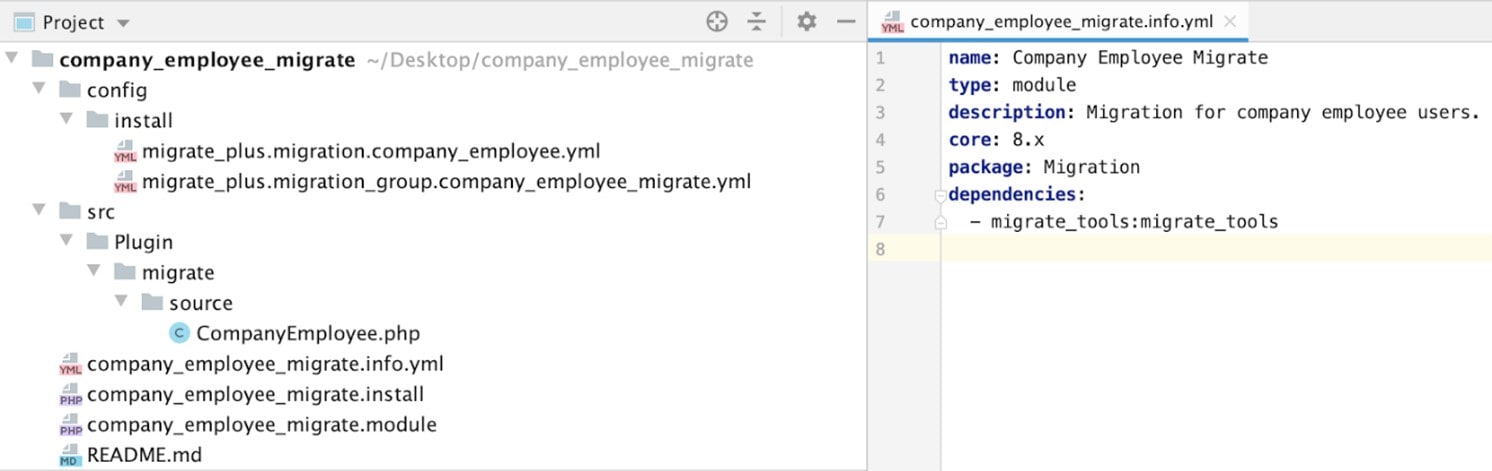Collapse the source folder arrow
This screenshot has width=1492, height=471.
pos(121,302)
